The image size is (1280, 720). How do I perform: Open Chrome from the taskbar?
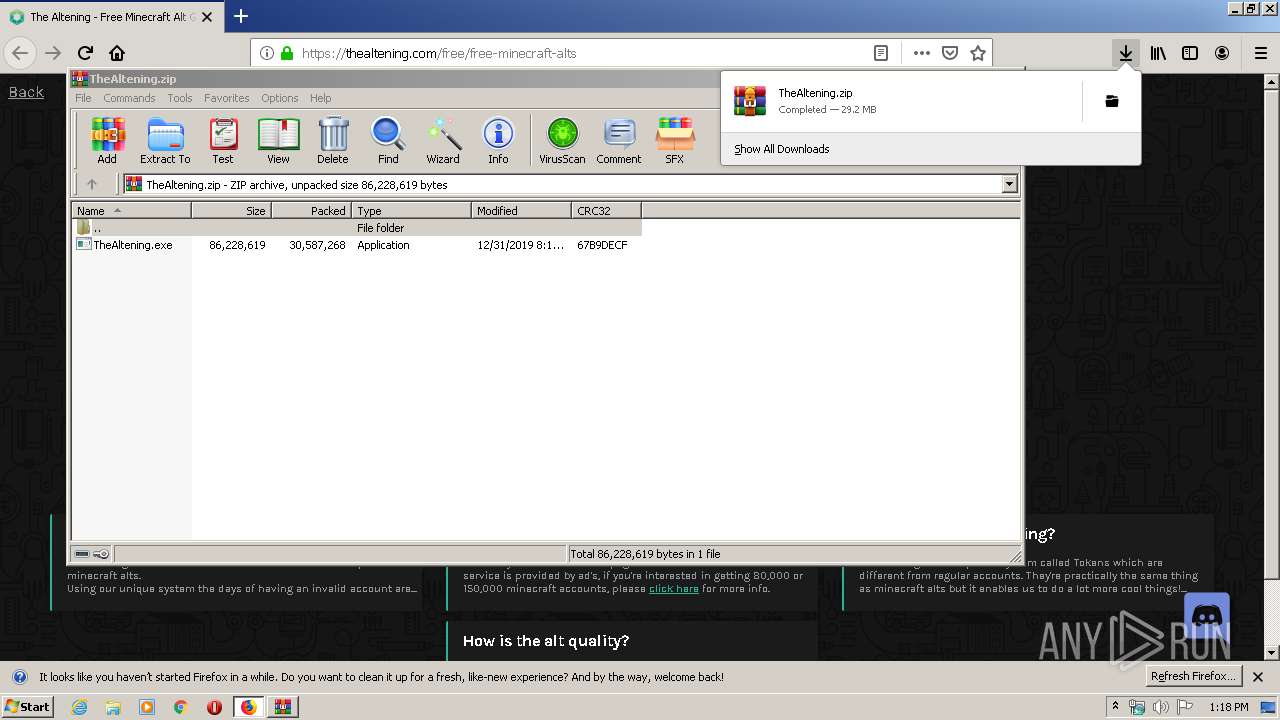180,706
